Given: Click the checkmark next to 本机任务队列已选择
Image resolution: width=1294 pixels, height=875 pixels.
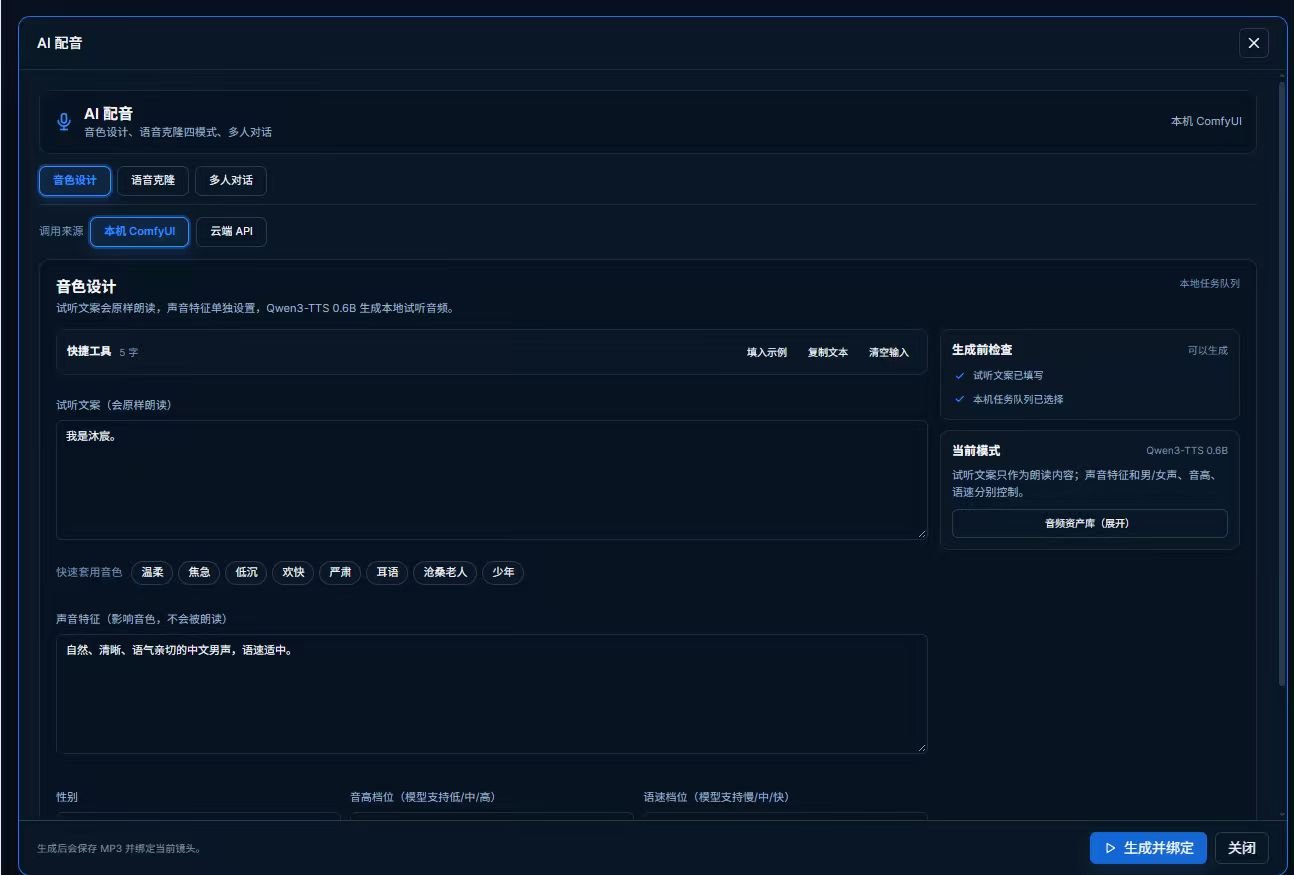Looking at the screenshot, I should coord(960,400).
